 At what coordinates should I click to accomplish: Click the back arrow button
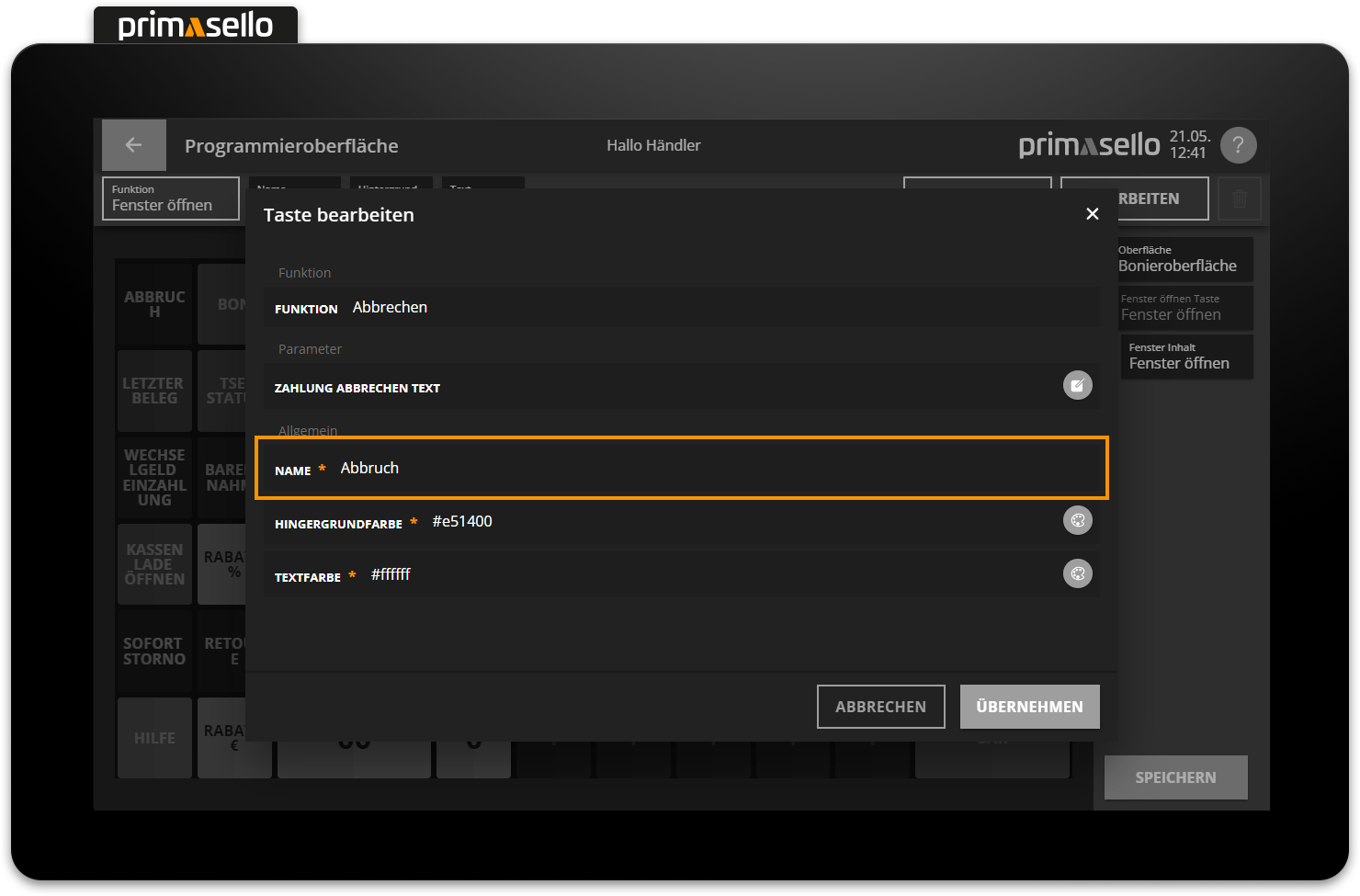[x=133, y=145]
